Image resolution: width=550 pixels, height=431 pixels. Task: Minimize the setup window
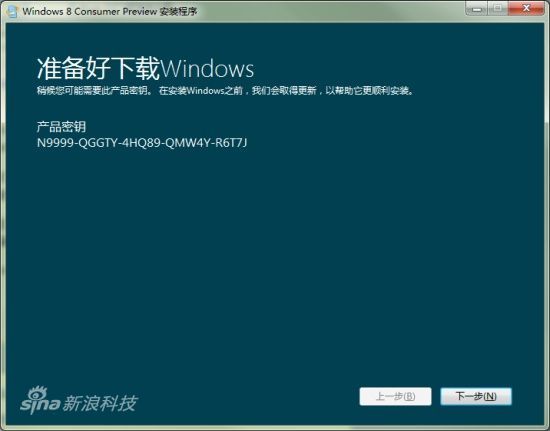pos(476,8)
